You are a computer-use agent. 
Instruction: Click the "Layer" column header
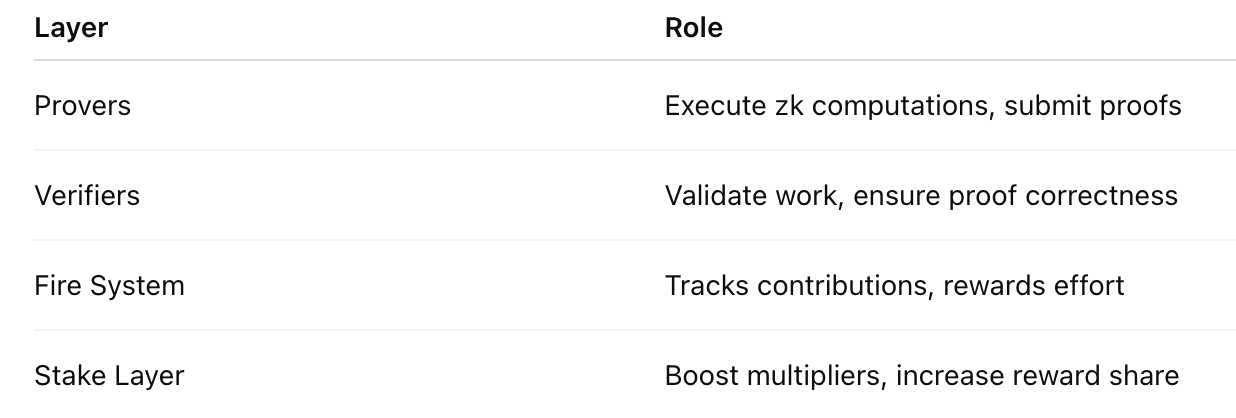point(71,28)
